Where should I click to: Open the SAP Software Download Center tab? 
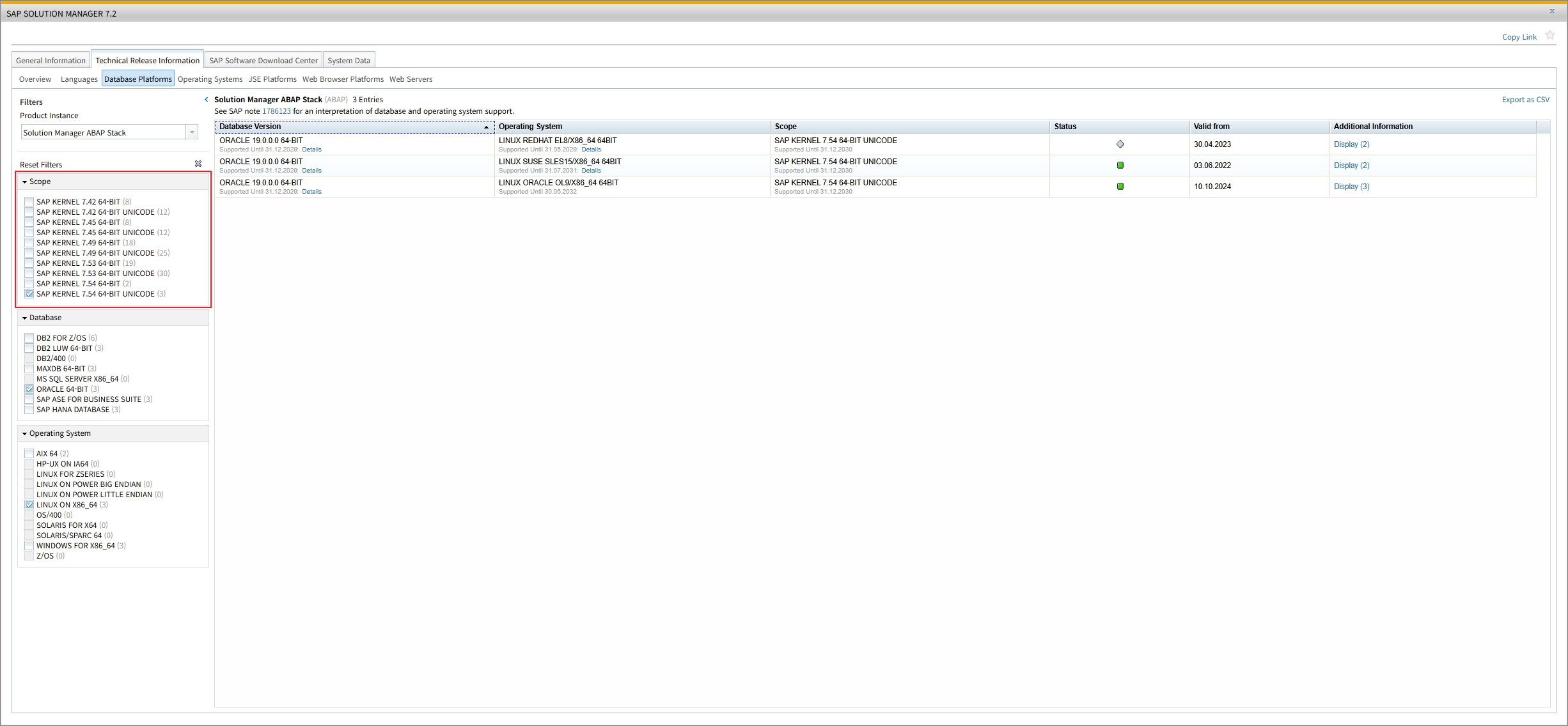[x=263, y=60]
